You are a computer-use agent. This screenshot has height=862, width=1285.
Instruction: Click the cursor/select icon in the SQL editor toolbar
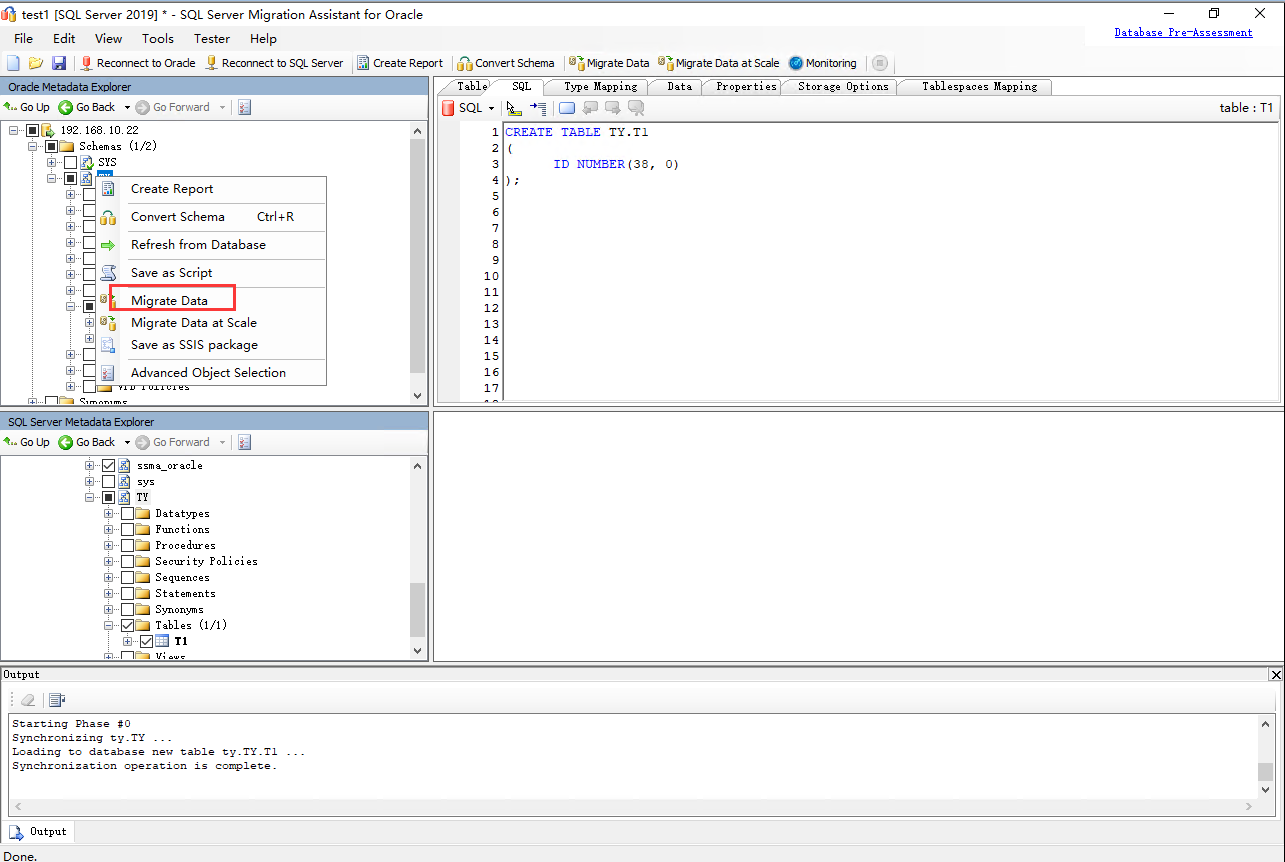click(514, 108)
